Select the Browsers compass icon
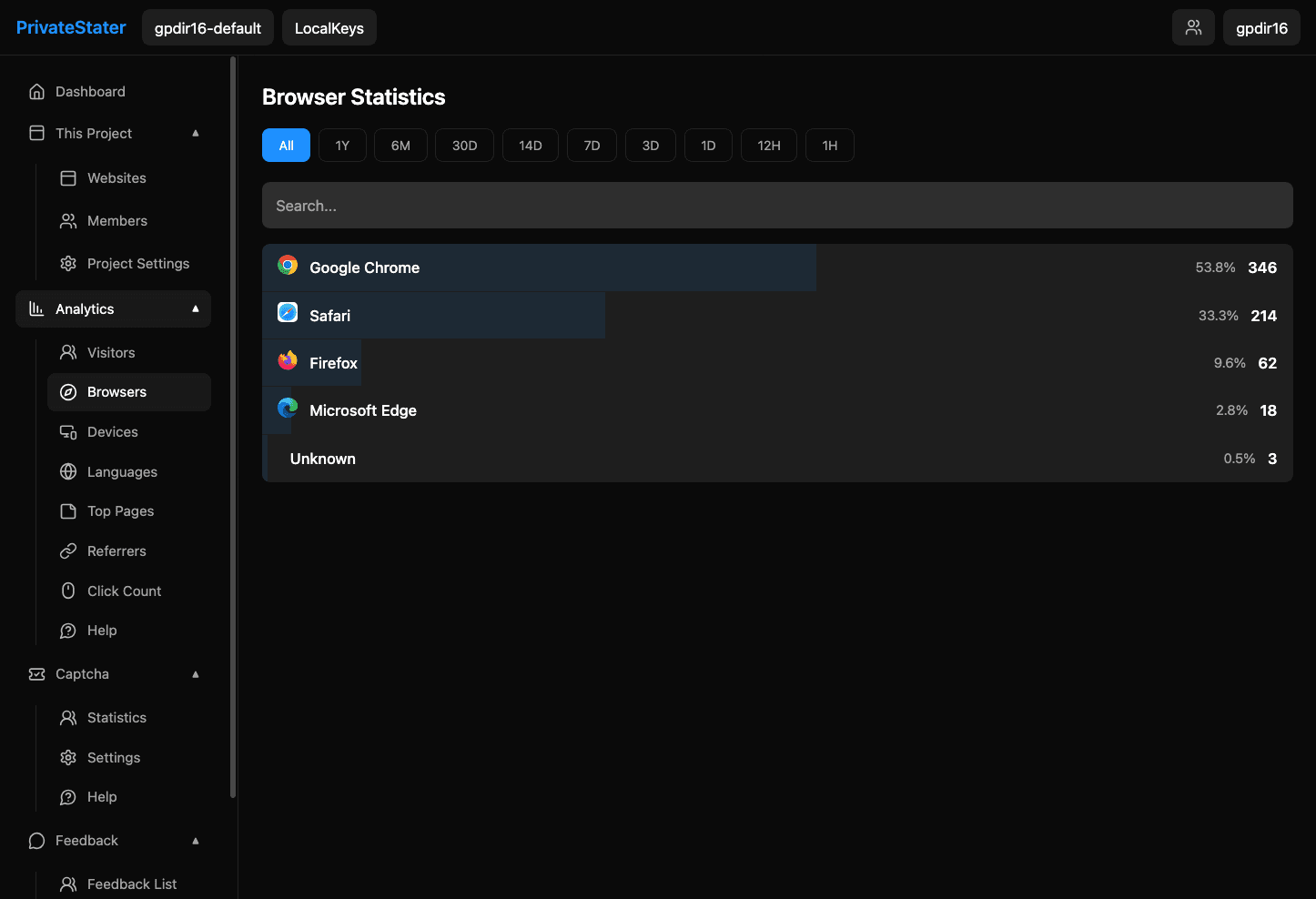This screenshot has width=1316, height=899. [x=68, y=392]
